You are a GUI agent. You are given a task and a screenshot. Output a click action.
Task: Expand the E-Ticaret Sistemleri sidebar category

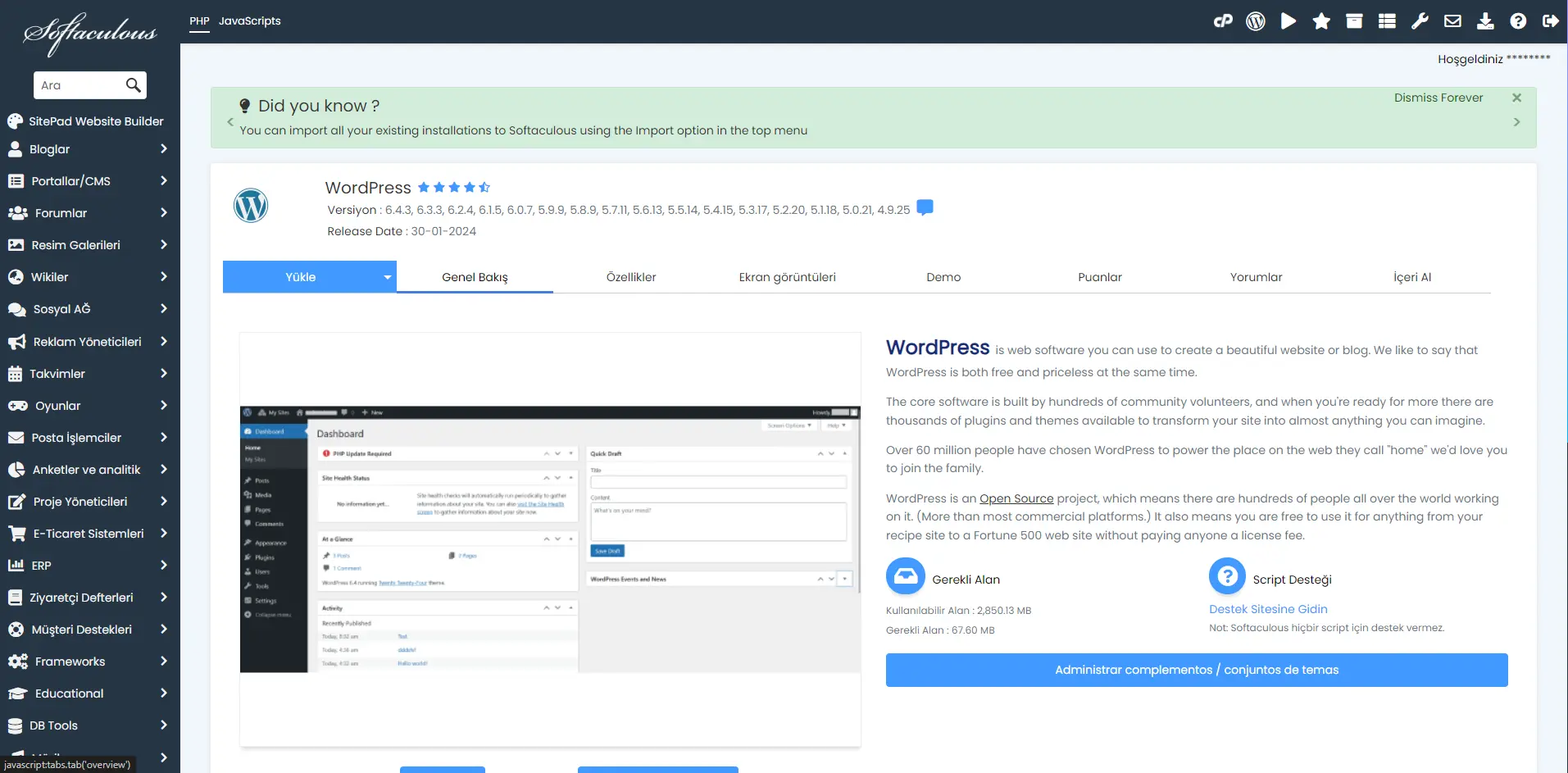(88, 534)
